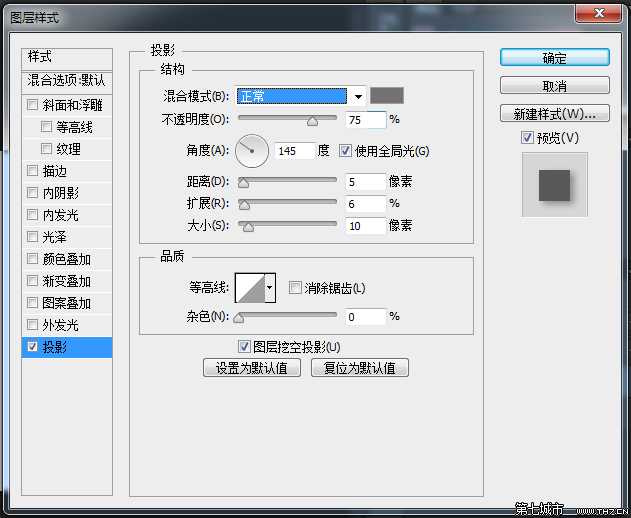Open the 外发光 settings row

67,324
